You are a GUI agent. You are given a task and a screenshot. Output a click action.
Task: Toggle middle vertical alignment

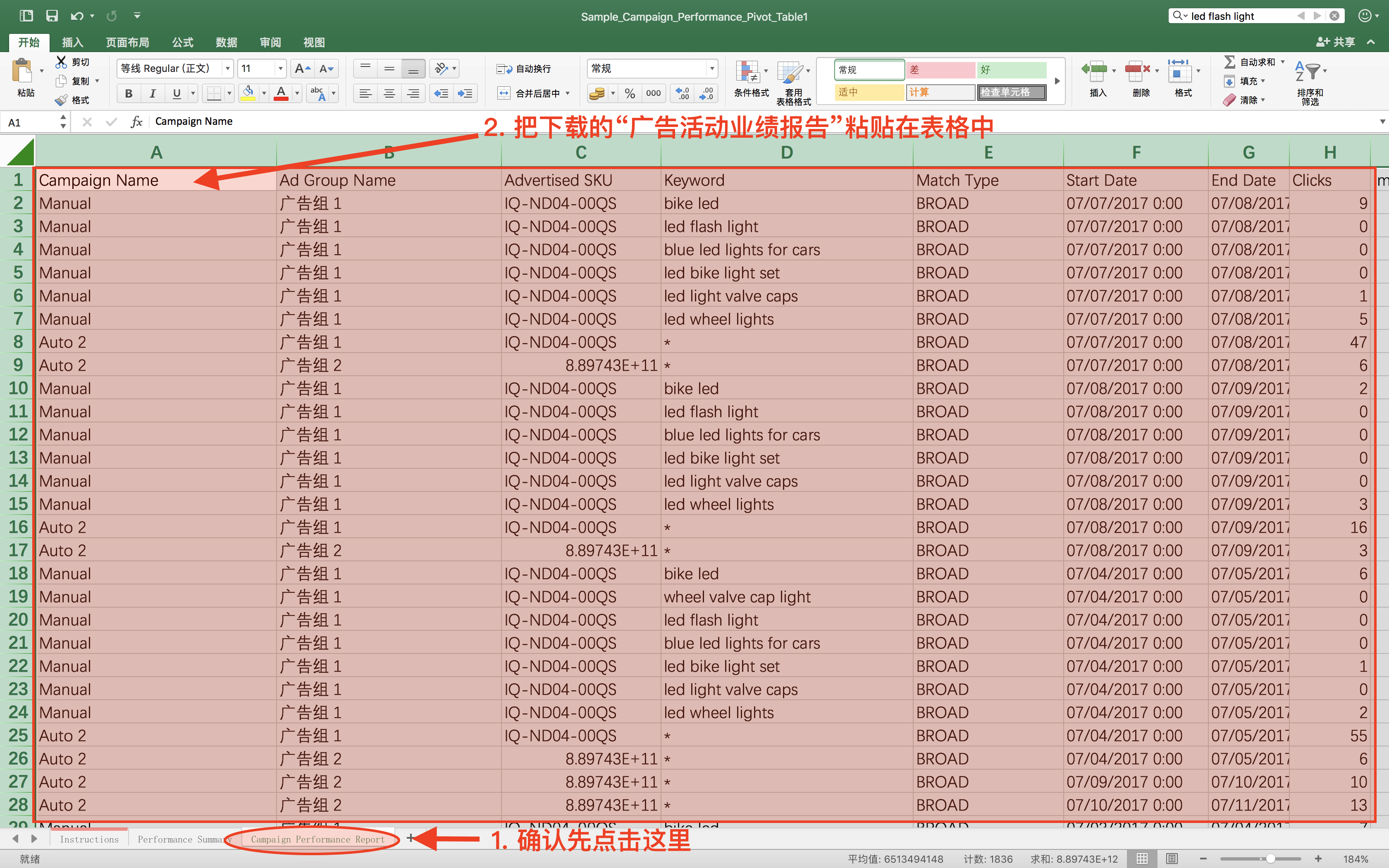[x=389, y=69]
